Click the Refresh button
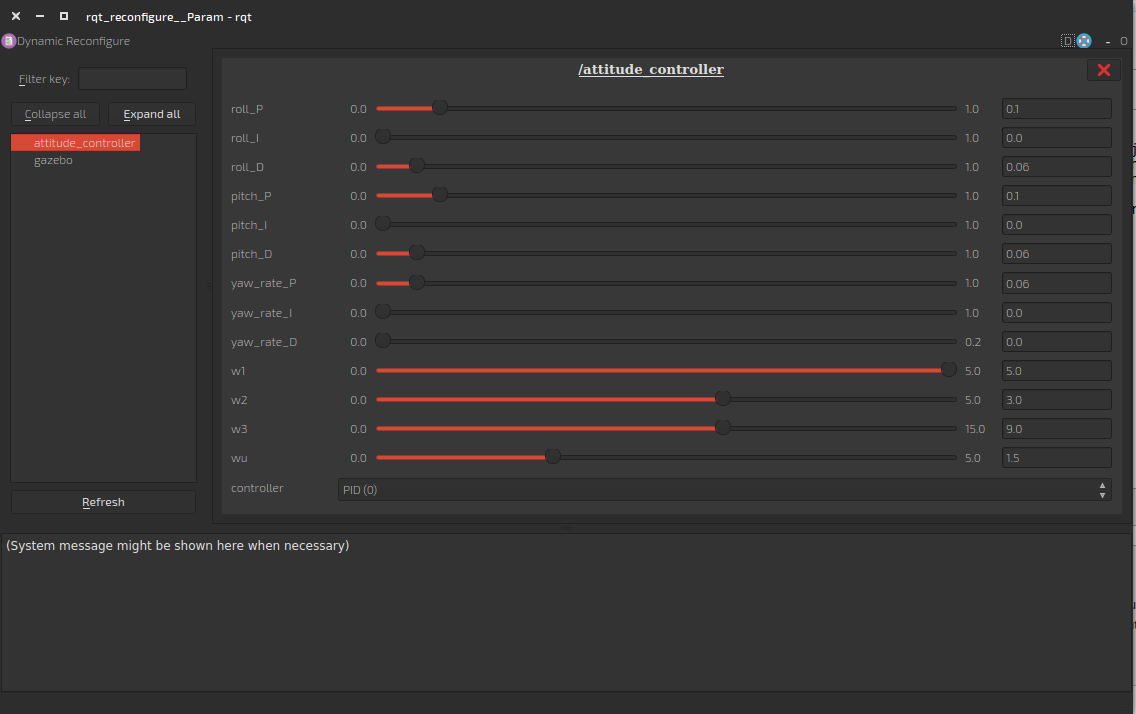Screen dimensions: 1136x714 (103, 502)
